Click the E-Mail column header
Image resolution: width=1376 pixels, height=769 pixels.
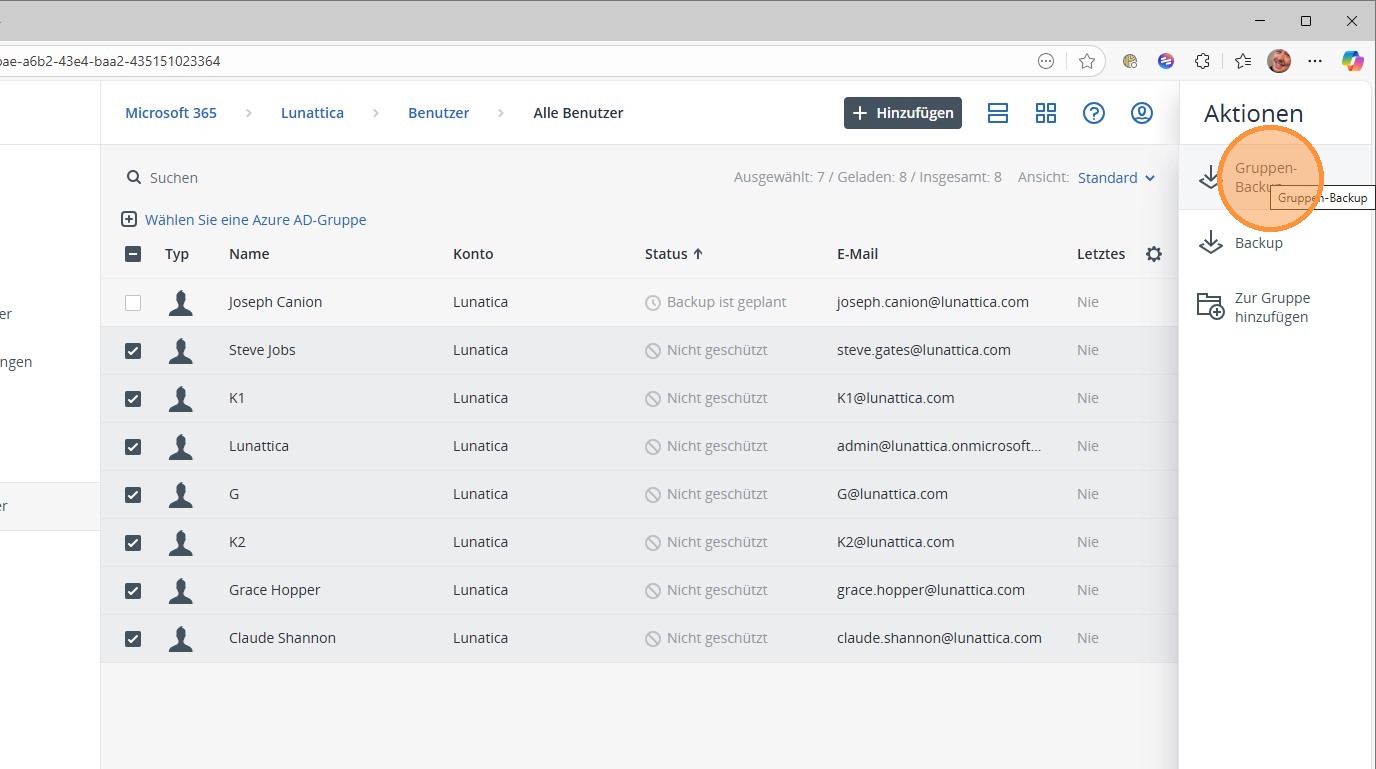click(857, 254)
